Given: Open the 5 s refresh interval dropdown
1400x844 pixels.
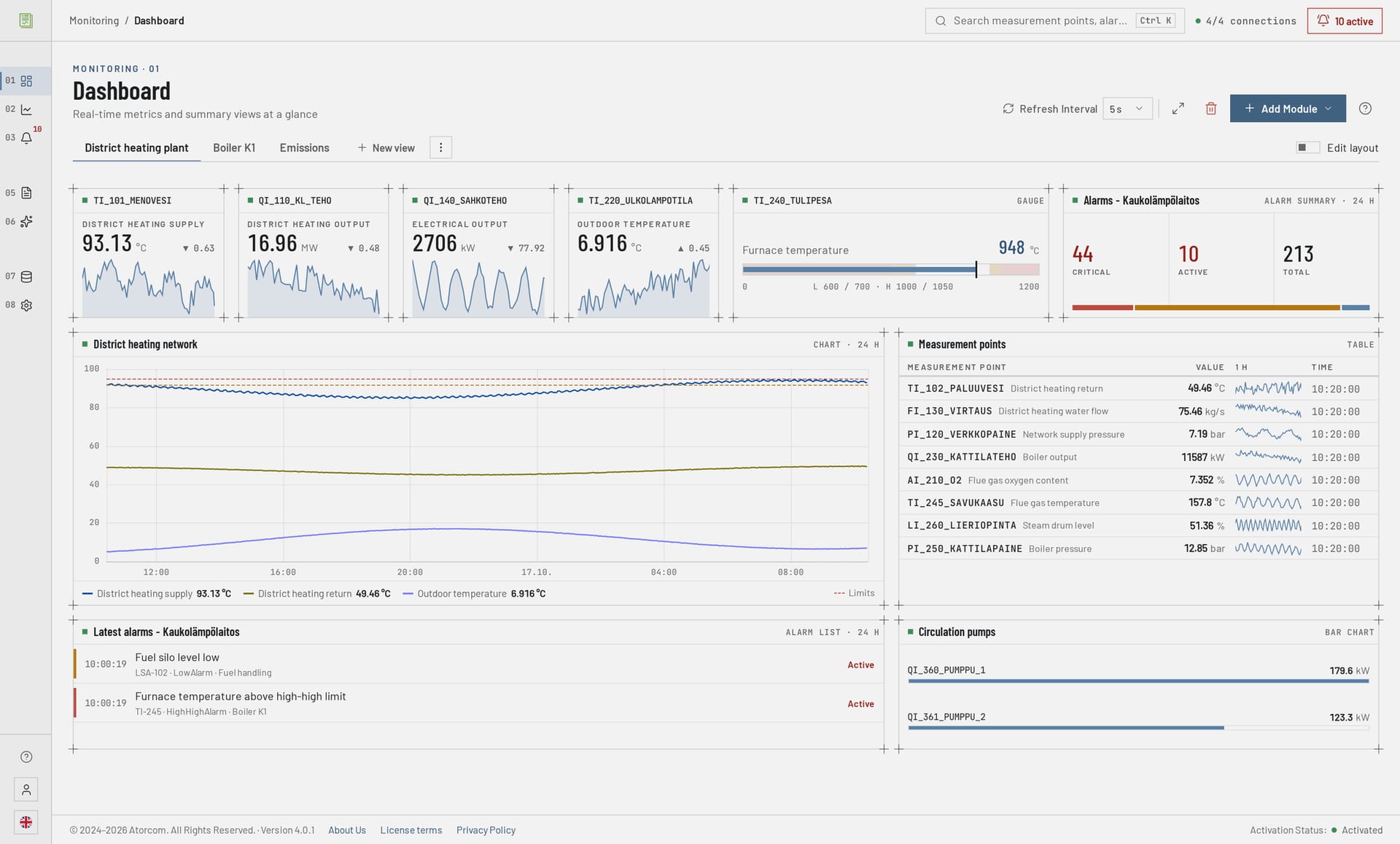Looking at the screenshot, I should tap(1127, 109).
